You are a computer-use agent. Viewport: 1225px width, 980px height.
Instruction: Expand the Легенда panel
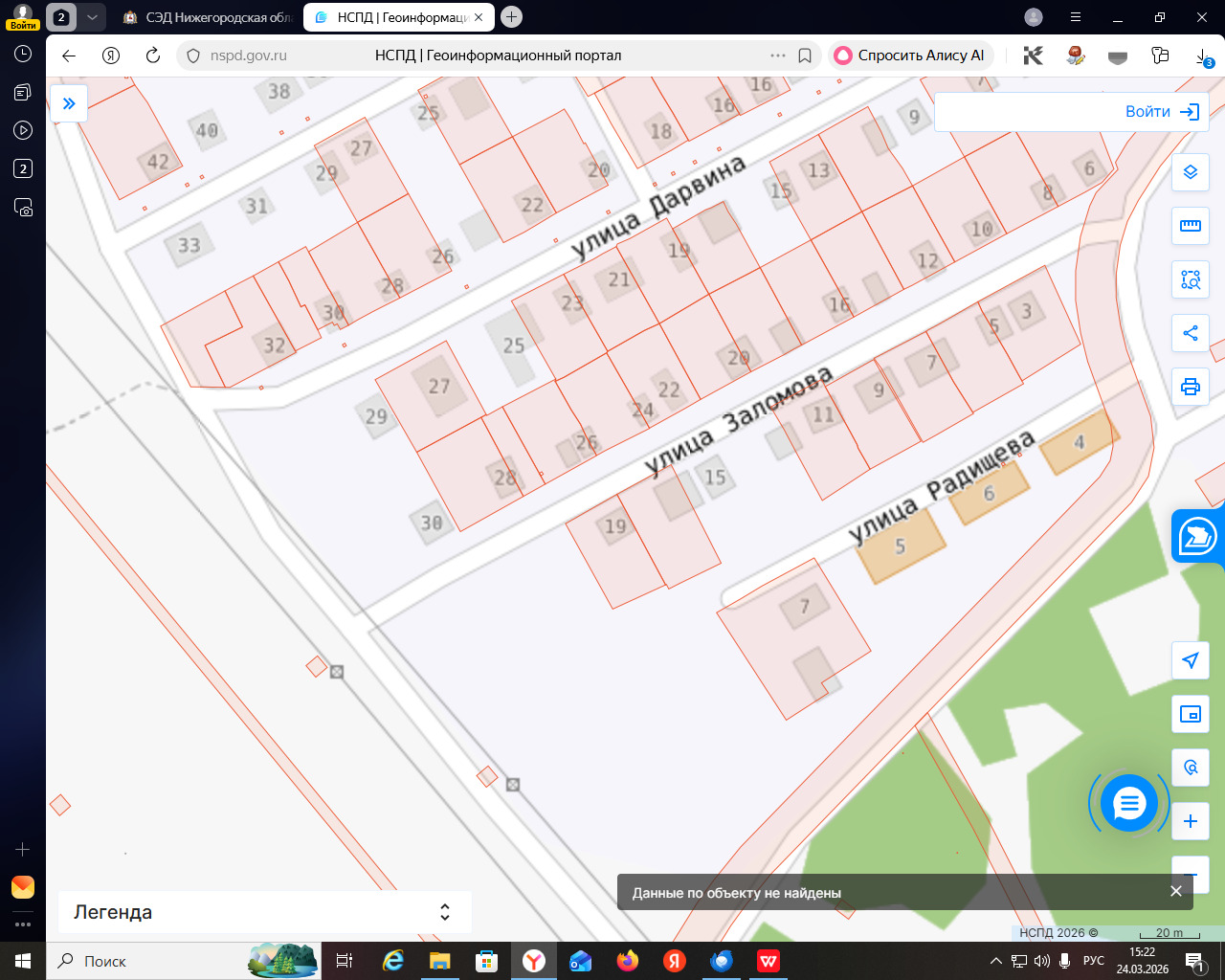[445, 912]
